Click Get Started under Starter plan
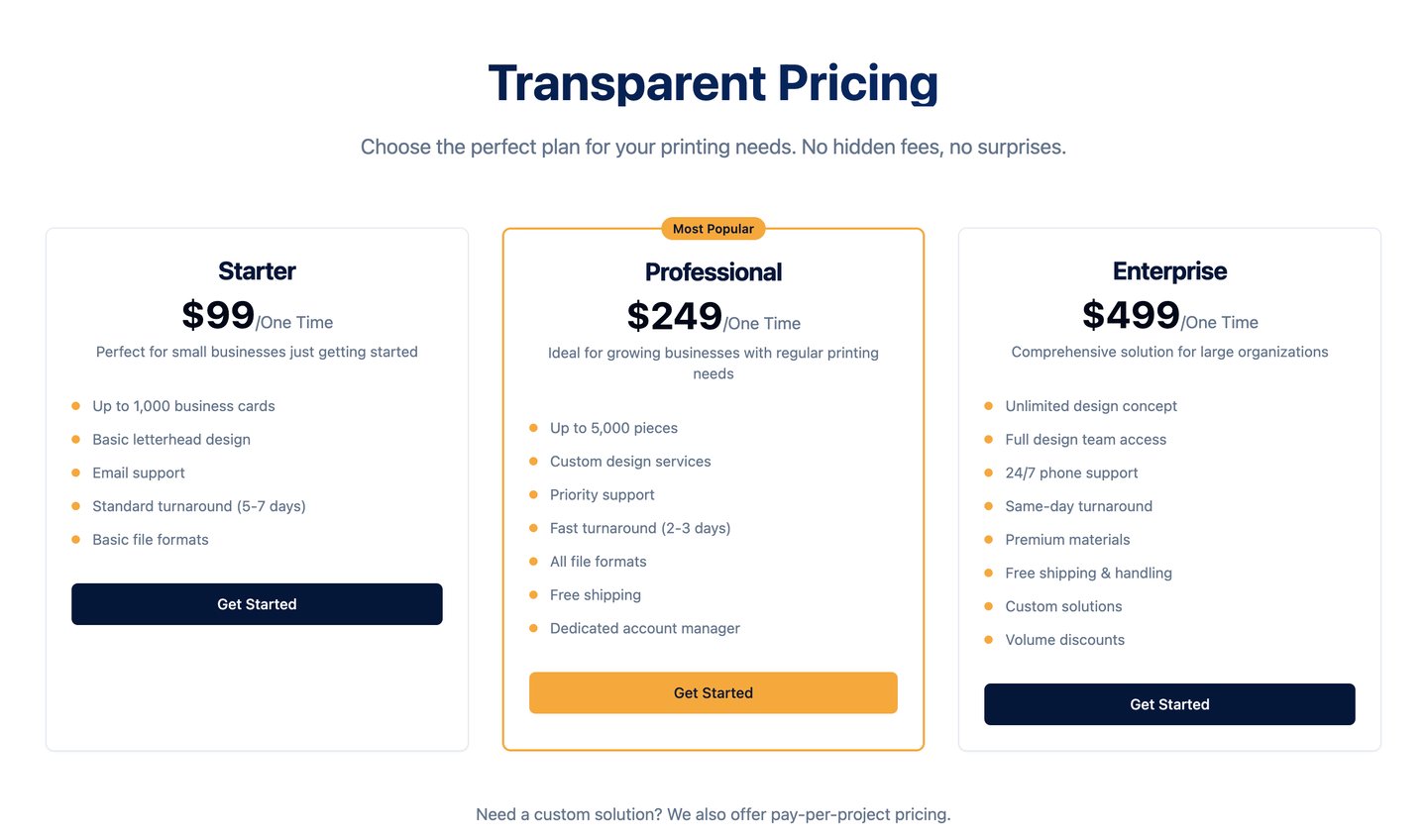This screenshot has height=840, width=1427. click(x=257, y=604)
